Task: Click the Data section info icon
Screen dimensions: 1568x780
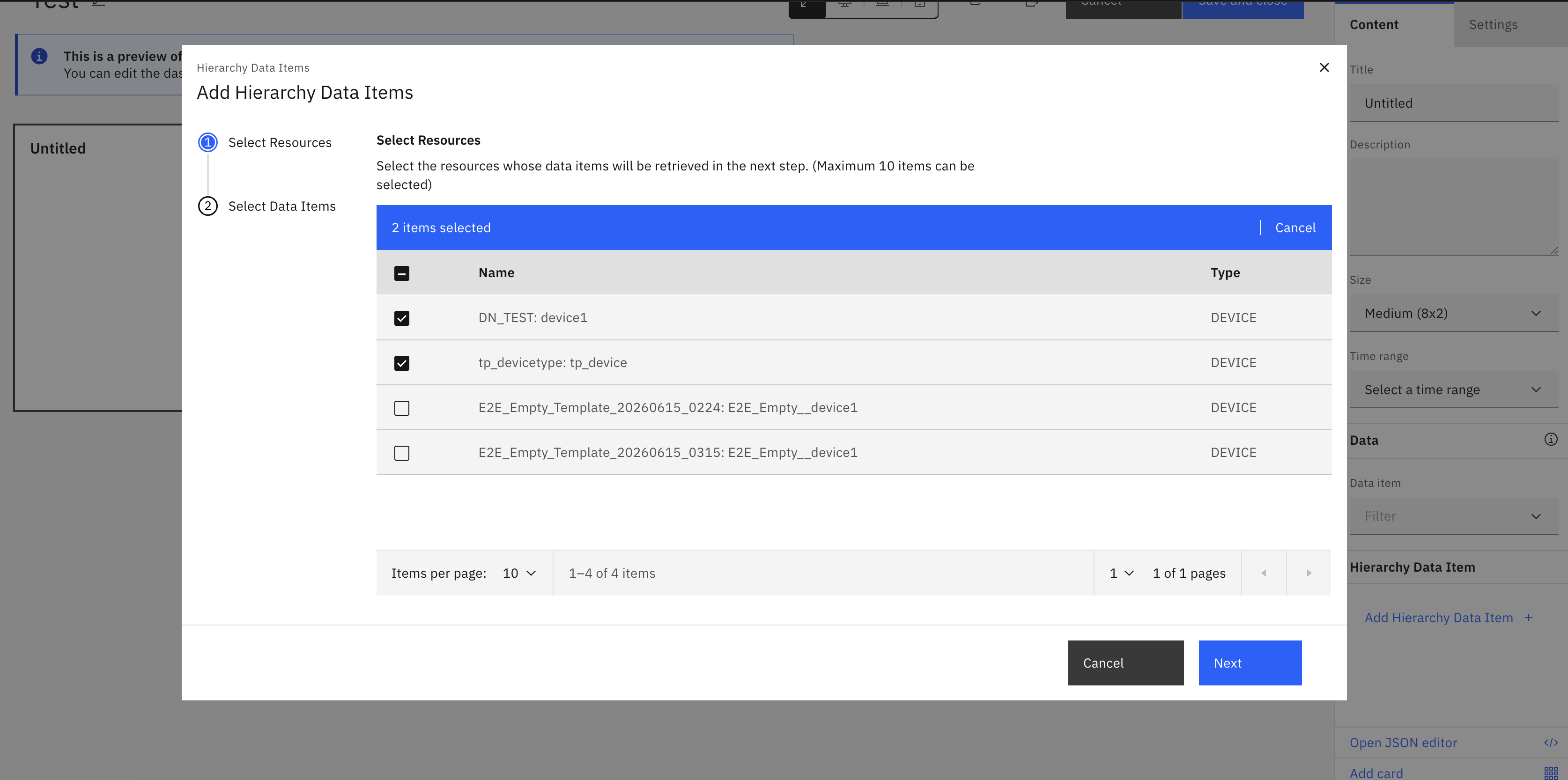Action: (x=1550, y=439)
